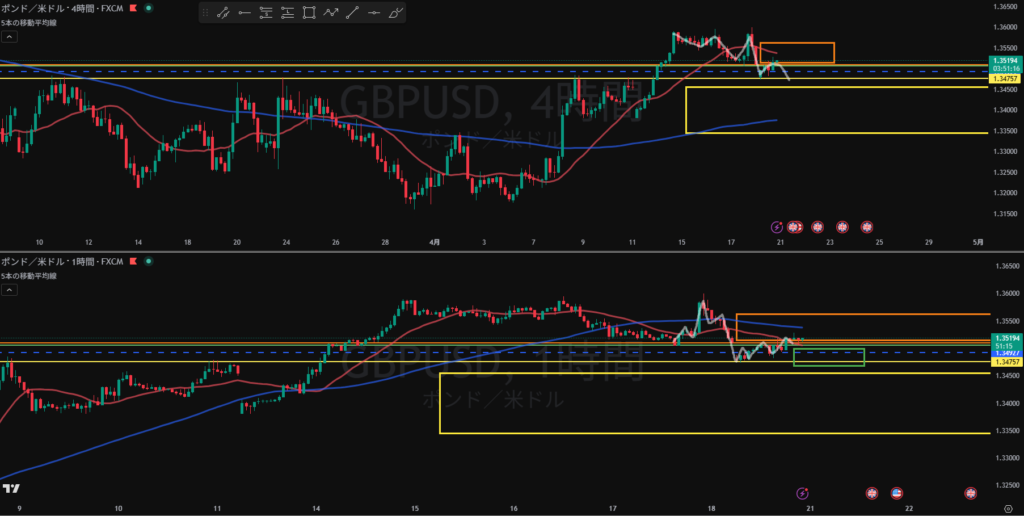
Task: Click the orange rectangle on the 4-hour chart
Action: pos(796,52)
